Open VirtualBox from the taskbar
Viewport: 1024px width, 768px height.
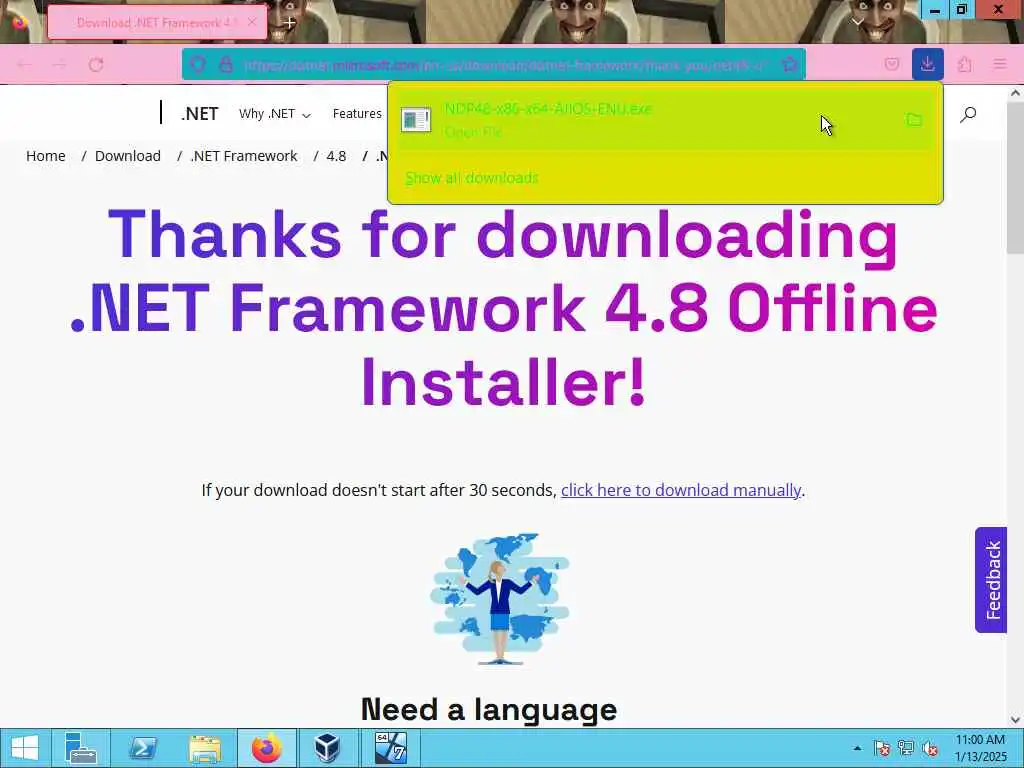click(x=328, y=748)
